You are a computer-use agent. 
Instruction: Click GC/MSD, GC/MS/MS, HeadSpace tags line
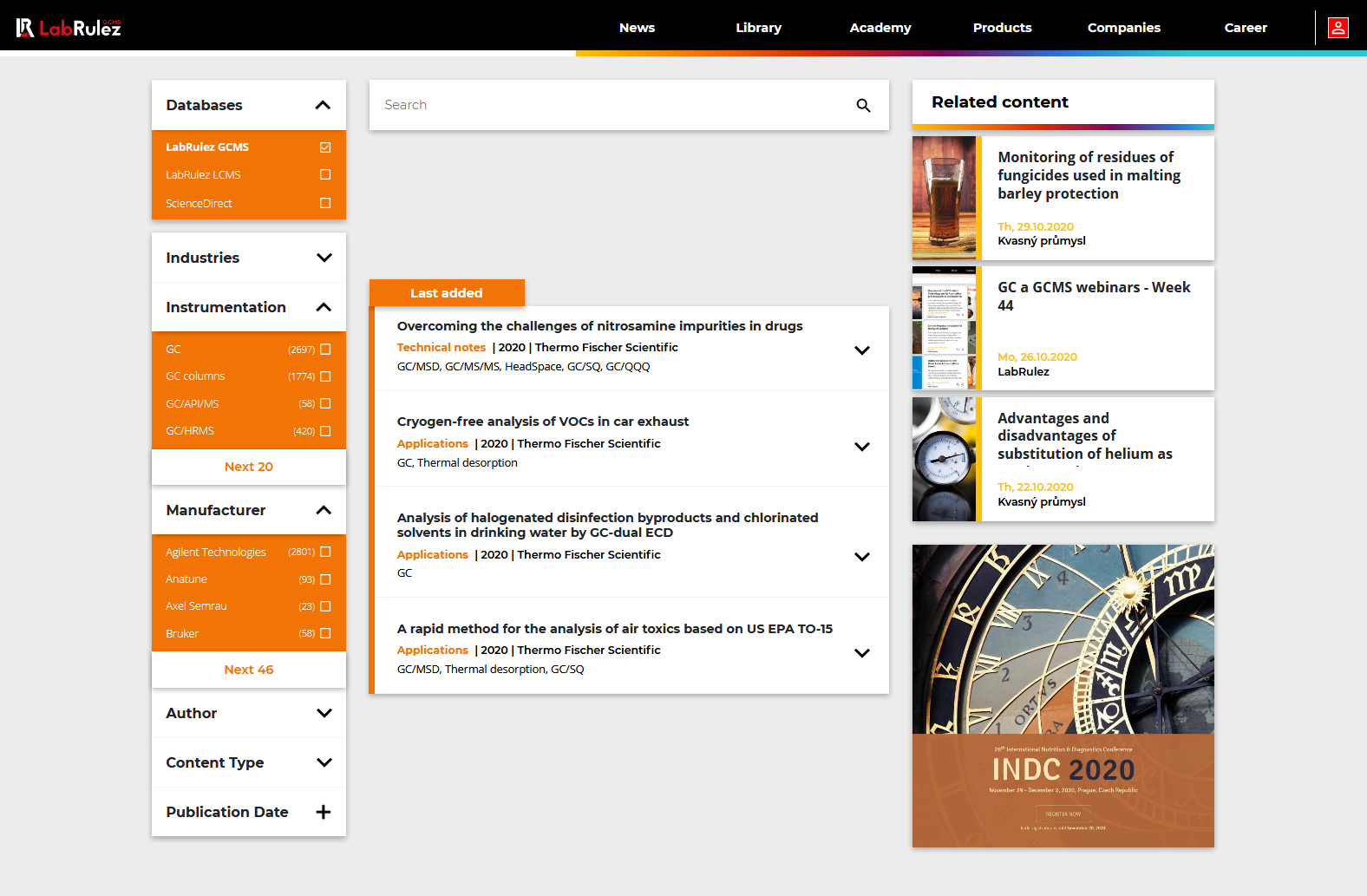pos(523,367)
